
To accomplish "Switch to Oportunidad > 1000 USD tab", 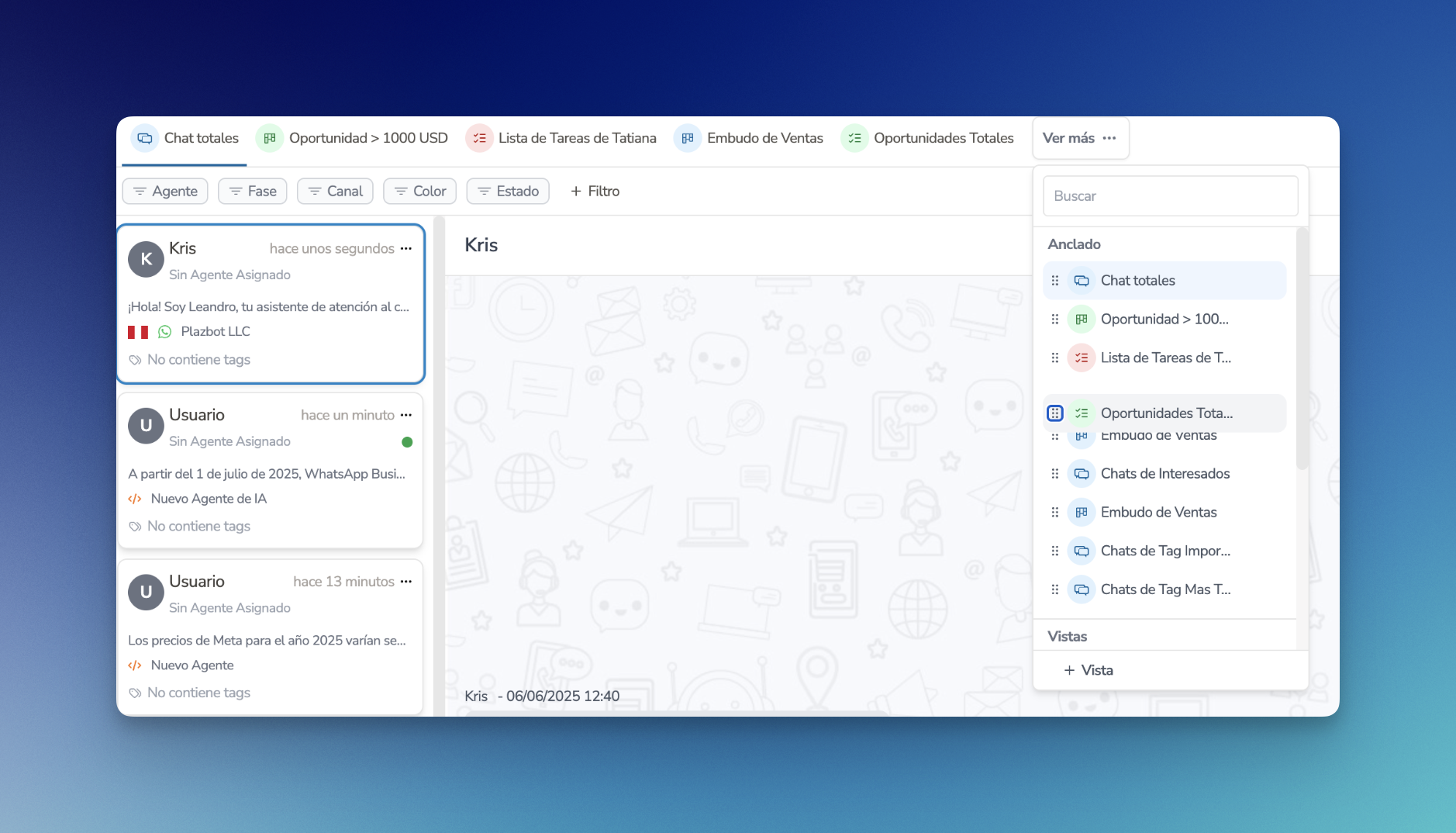I will [x=353, y=138].
